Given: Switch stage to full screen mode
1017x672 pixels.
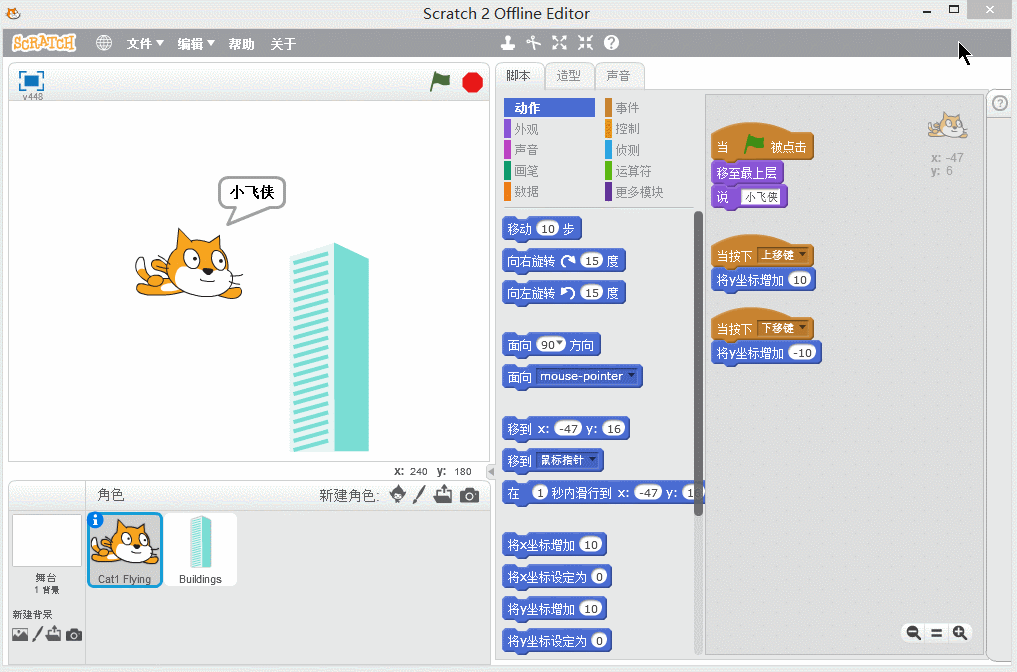Looking at the screenshot, I should 31,81.
